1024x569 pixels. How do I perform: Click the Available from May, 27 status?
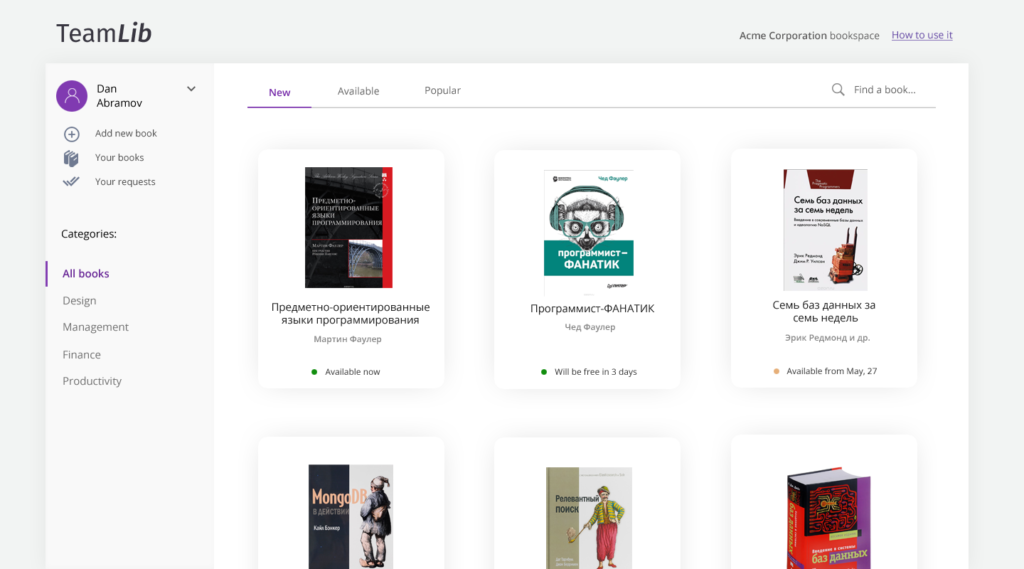[x=825, y=371]
